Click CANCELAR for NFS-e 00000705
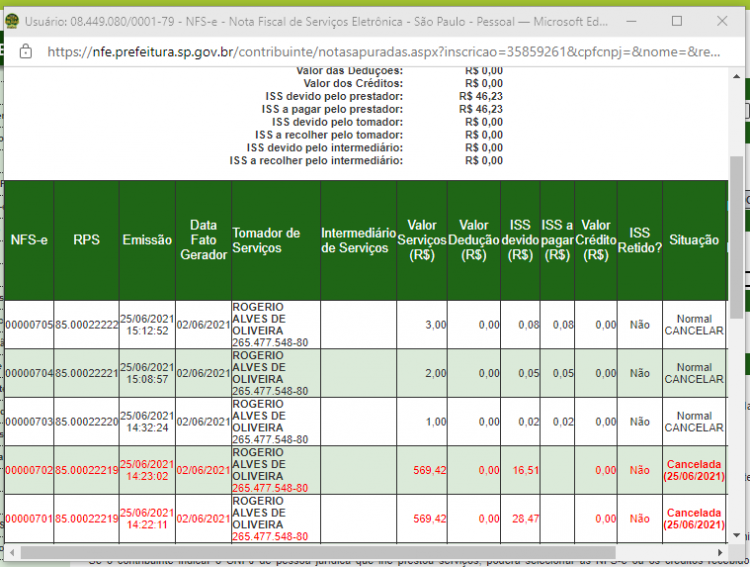Image resolution: width=750 pixels, height=567 pixels. (x=694, y=331)
